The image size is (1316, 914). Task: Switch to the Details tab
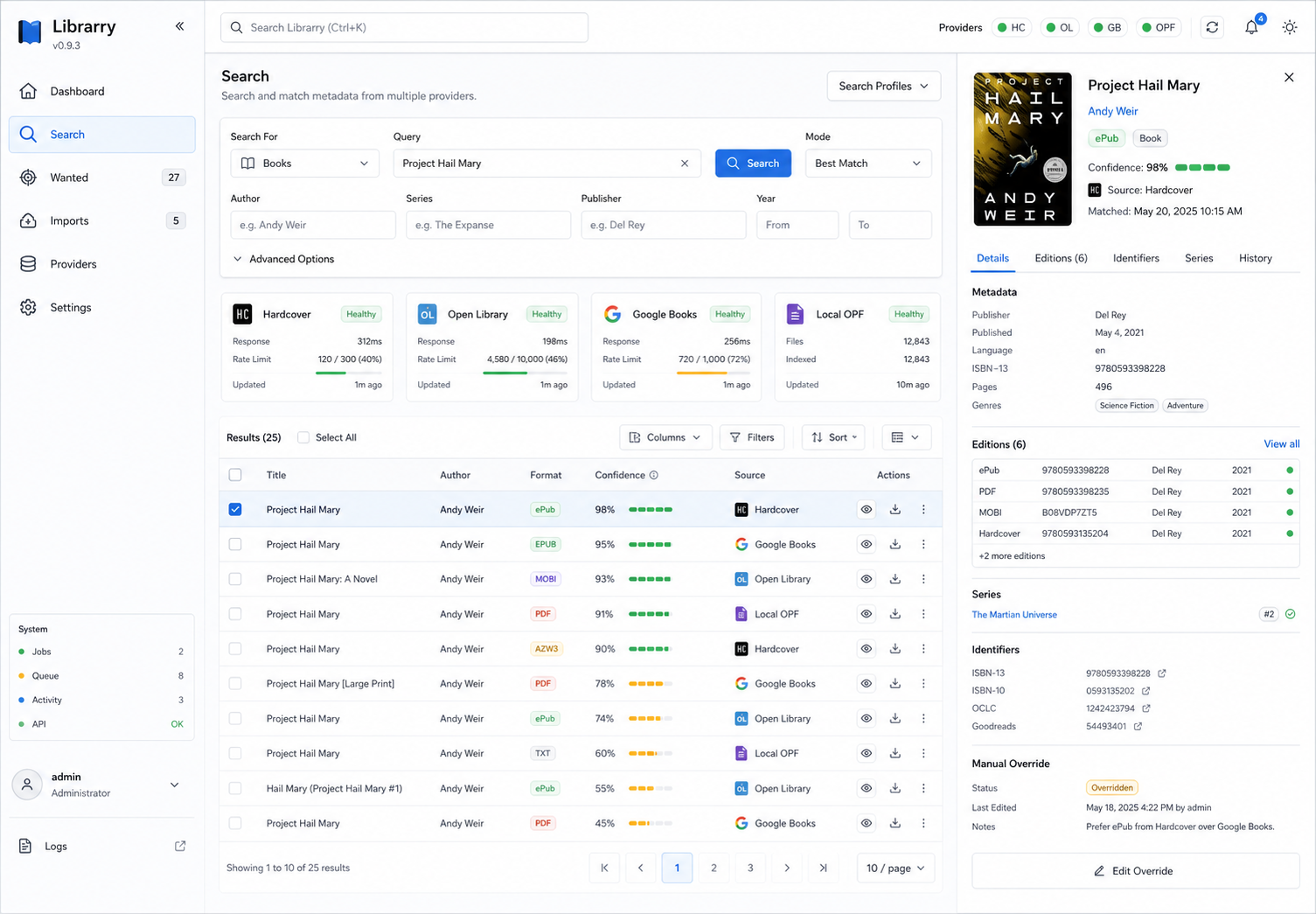(x=992, y=258)
